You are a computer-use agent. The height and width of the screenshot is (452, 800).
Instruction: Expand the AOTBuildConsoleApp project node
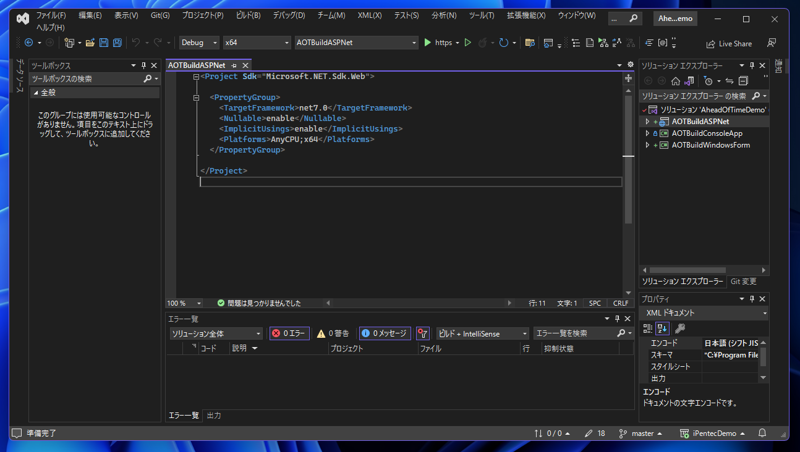(x=647, y=134)
